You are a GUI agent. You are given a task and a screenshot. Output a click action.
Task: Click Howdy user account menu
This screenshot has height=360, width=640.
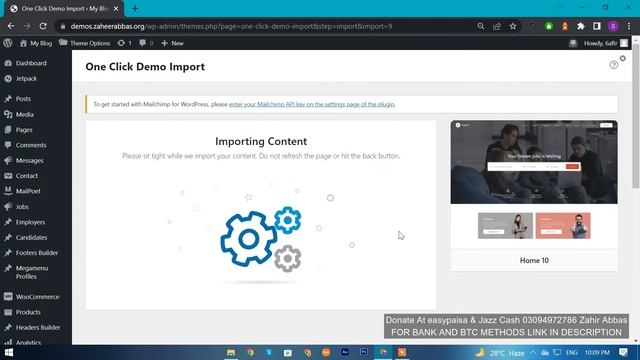606,43
